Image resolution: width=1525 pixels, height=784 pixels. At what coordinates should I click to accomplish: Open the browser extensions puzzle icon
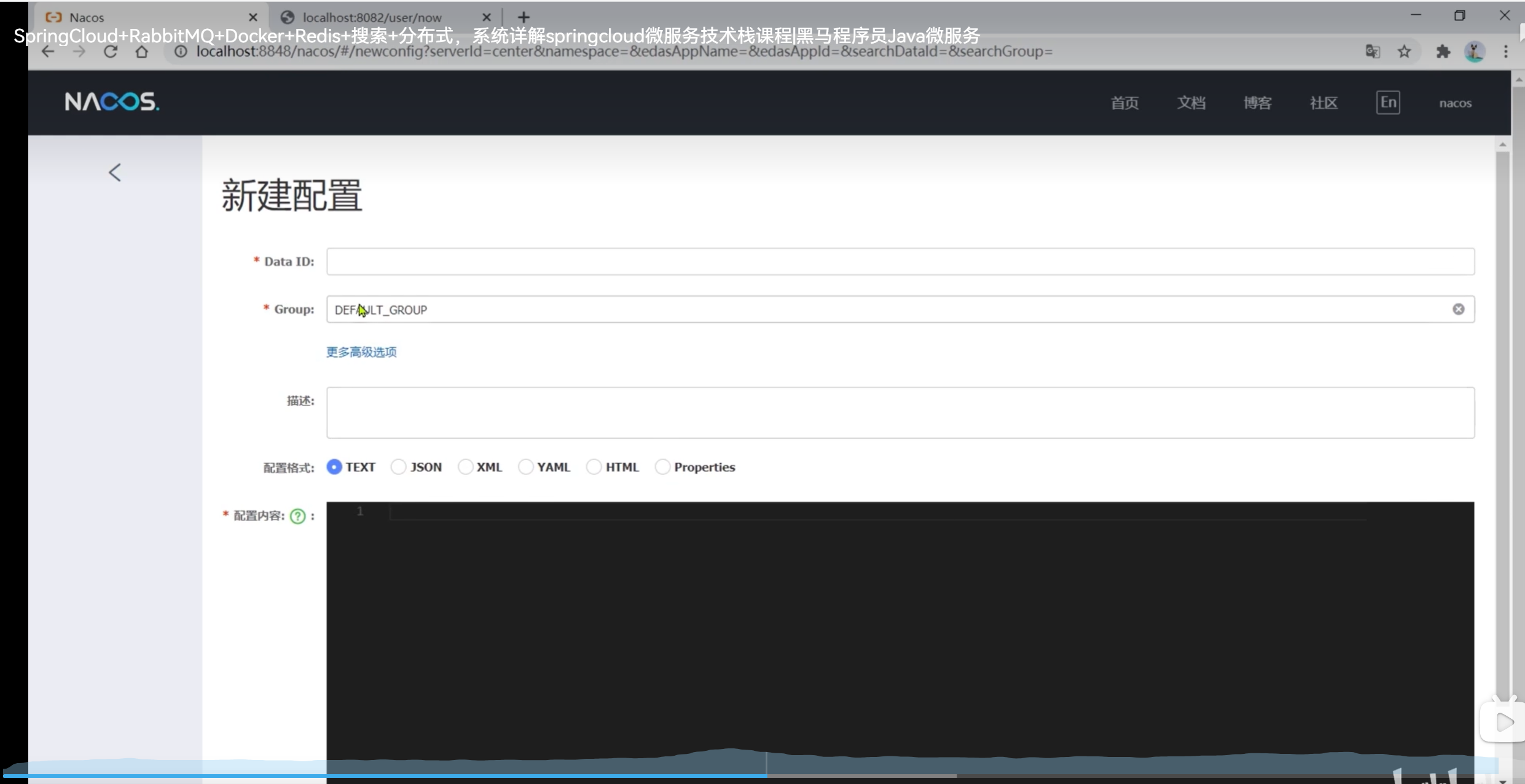pyautogui.click(x=1443, y=52)
